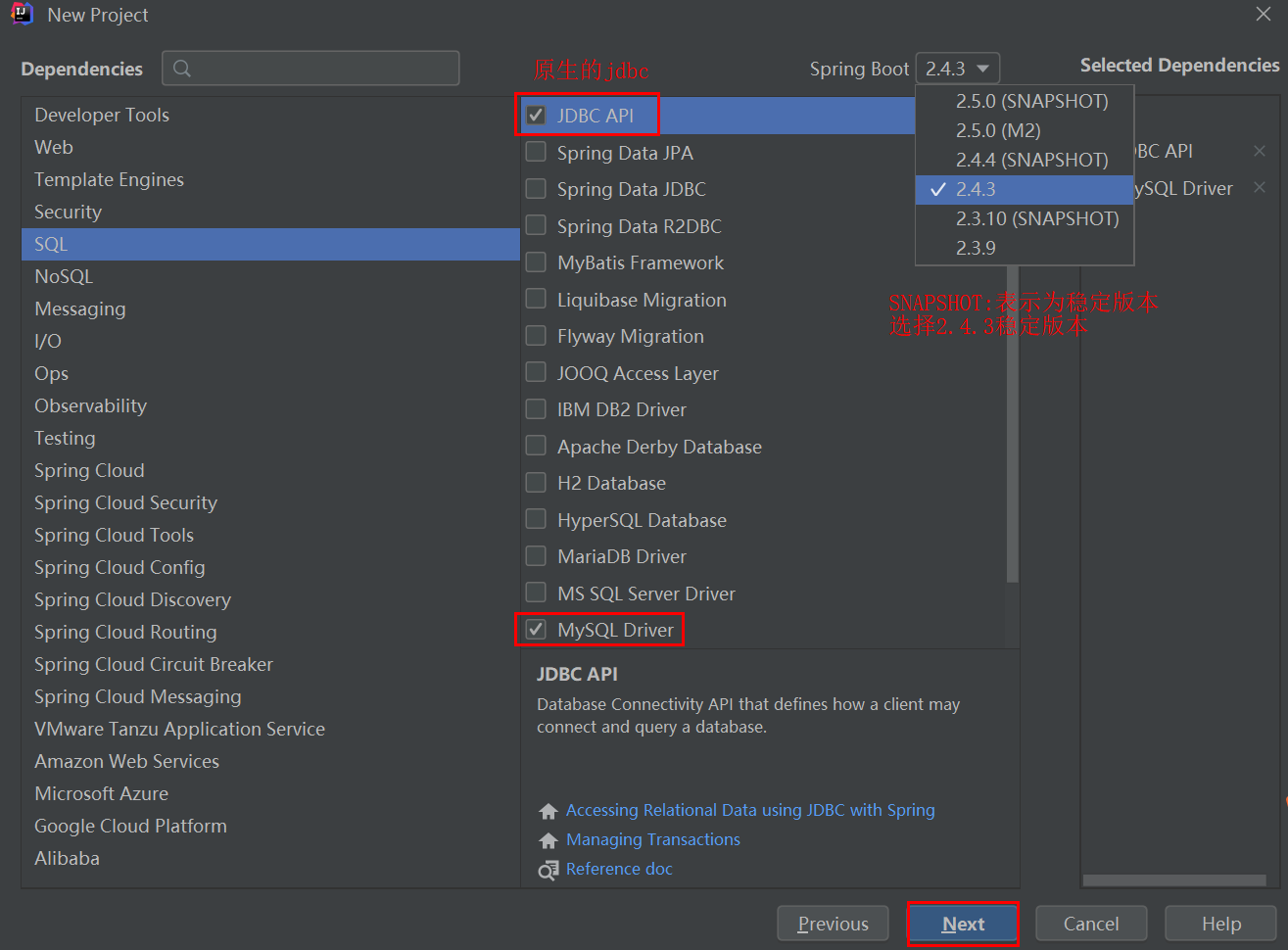Check the IBM DB2 Driver checkbox
This screenshot has height=950, width=1288.
536,408
